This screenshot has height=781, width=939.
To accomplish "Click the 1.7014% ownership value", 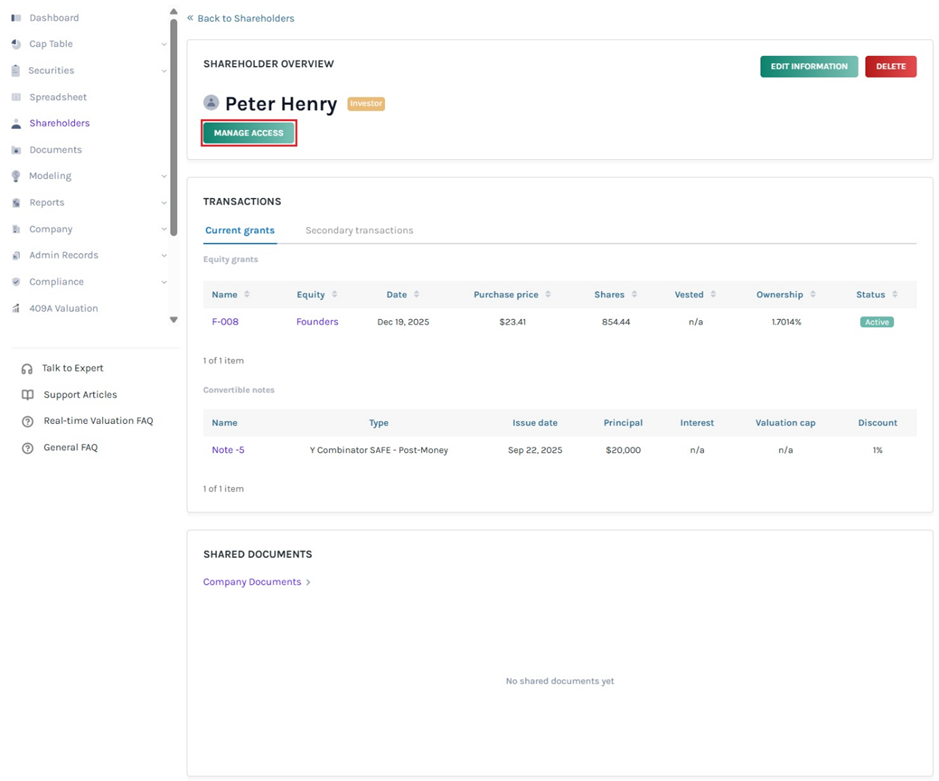I will (786, 322).
